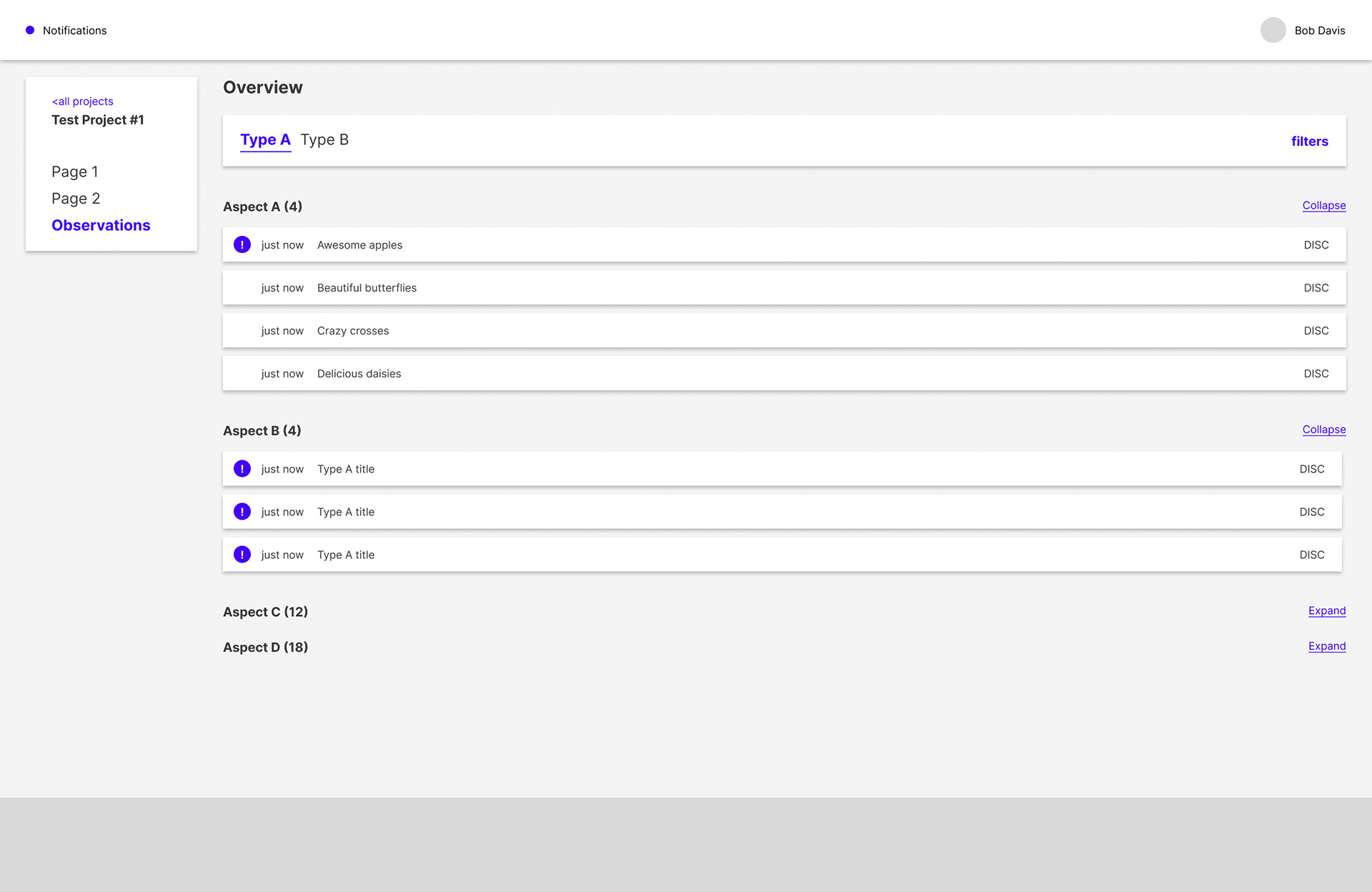Switch to the Type A tab

tap(265, 140)
